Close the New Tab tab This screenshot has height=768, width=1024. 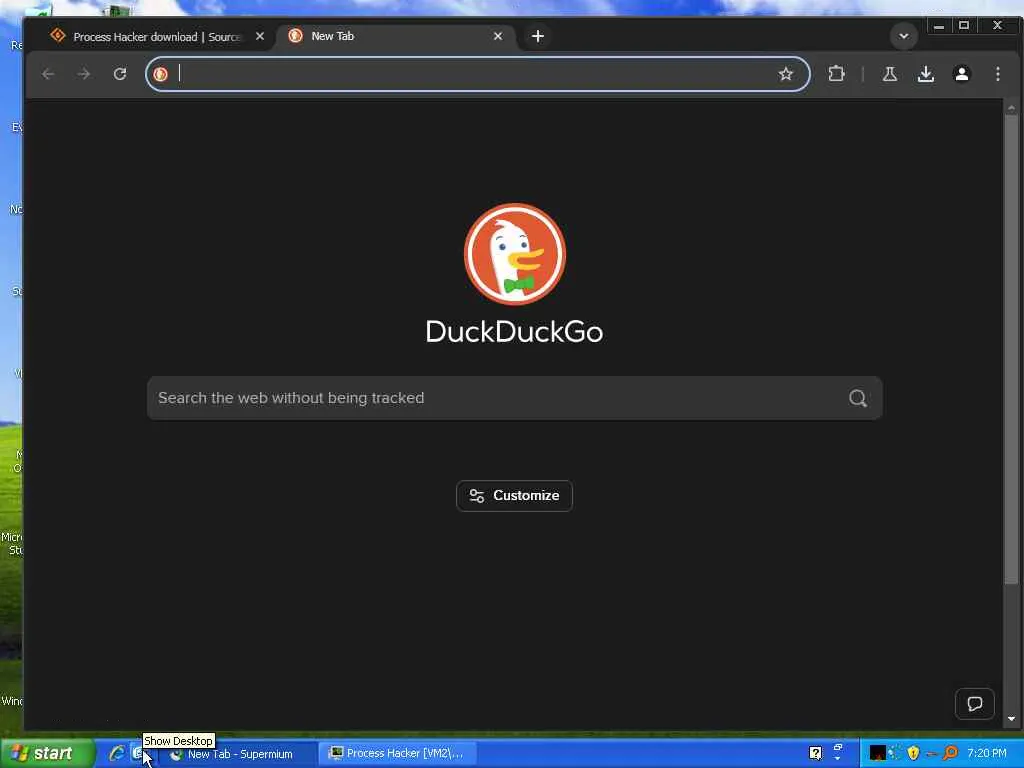(498, 37)
